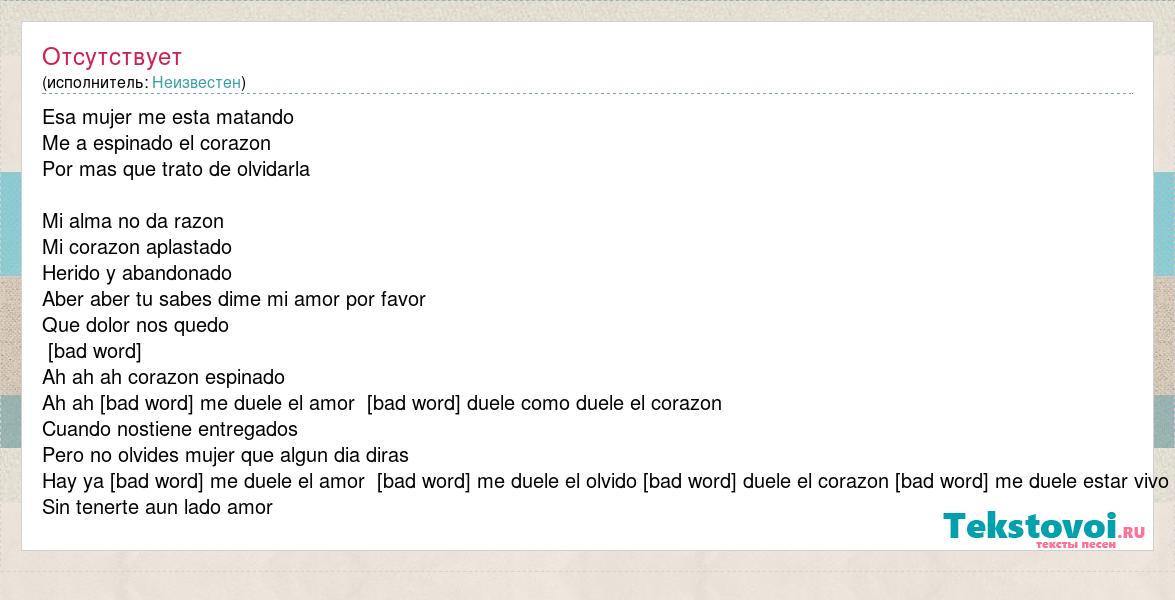Click the line 'Mi corazon aplastado'
The width and height of the screenshot is (1175, 600).
click(137, 247)
